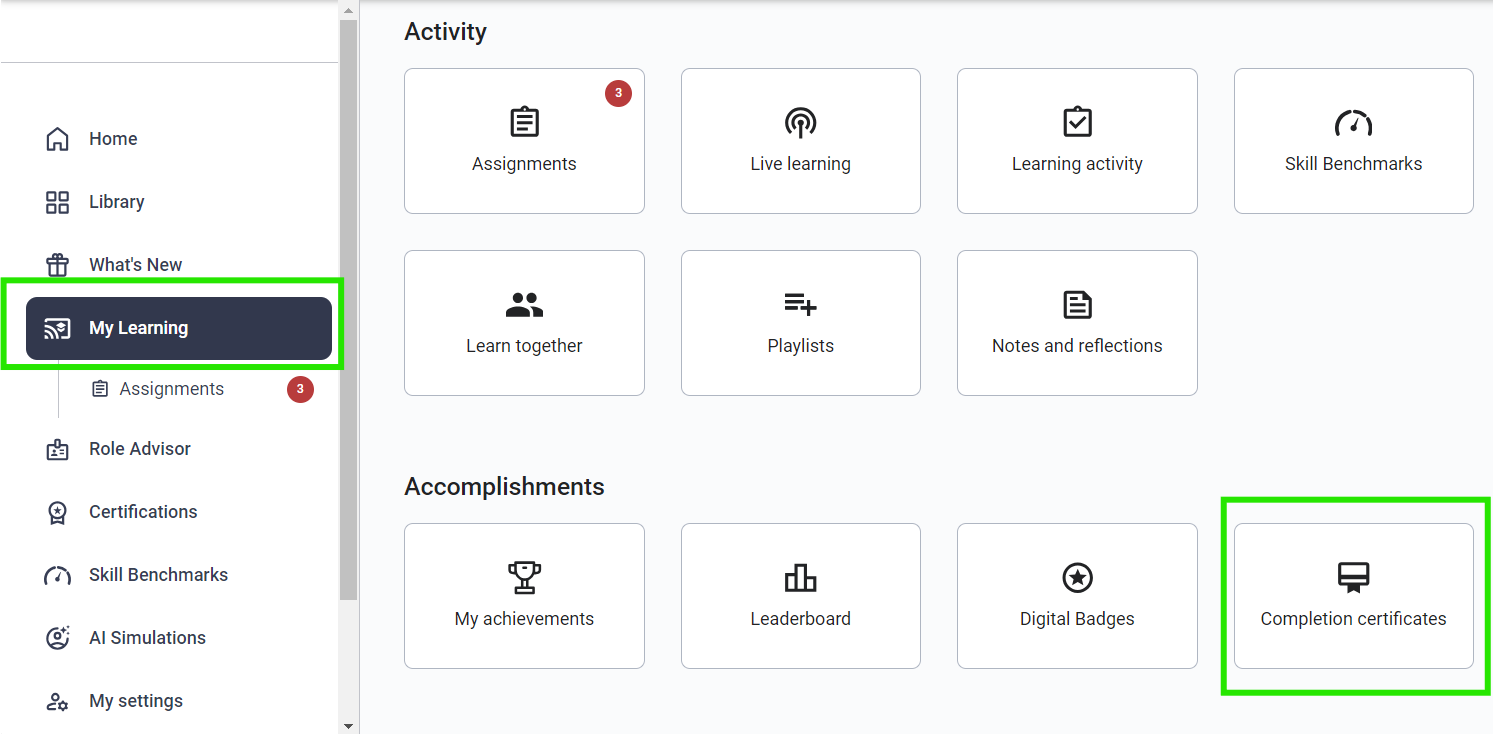1493x734 pixels.
Task: Open the Learning activity card
Action: coord(1077,141)
